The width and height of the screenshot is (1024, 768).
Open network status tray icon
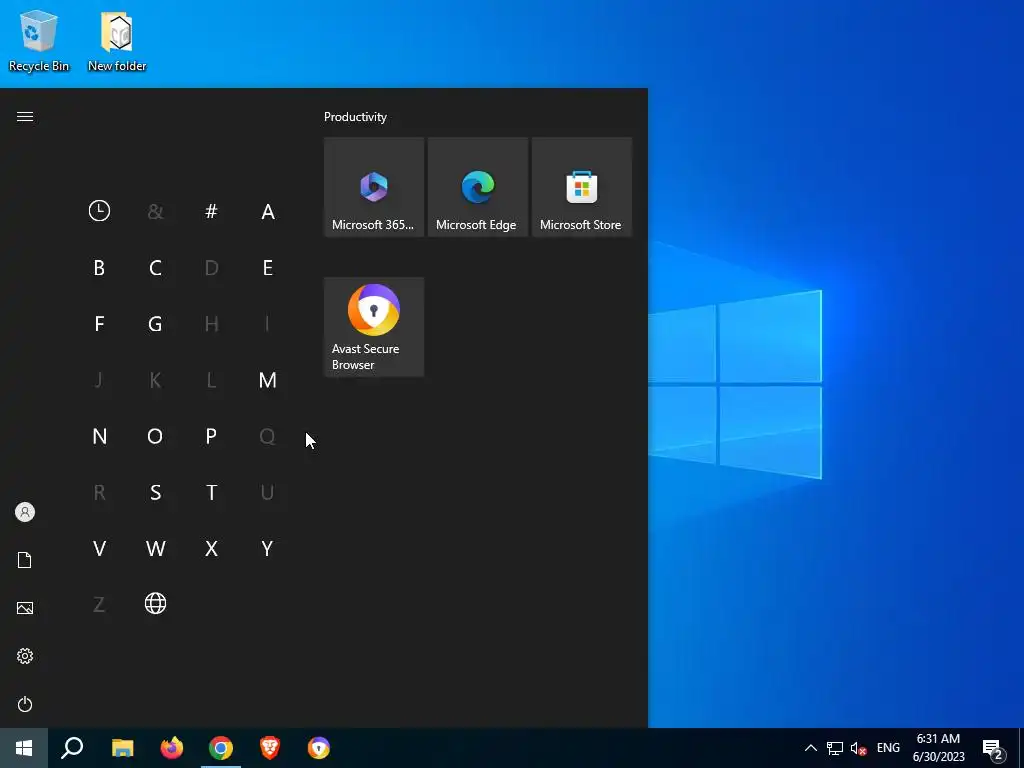point(835,748)
